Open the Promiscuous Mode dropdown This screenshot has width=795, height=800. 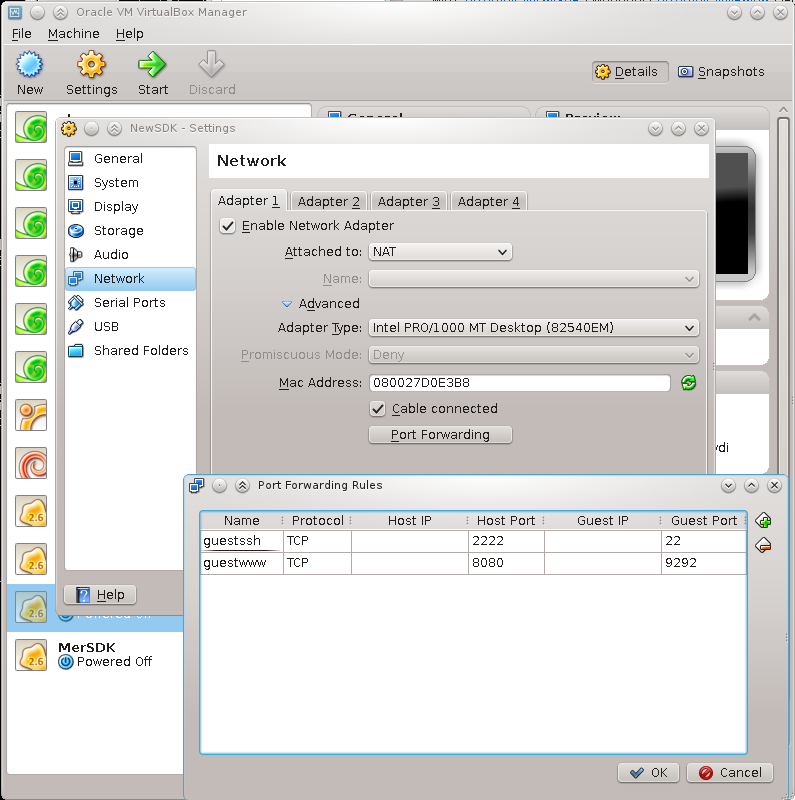(x=534, y=355)
